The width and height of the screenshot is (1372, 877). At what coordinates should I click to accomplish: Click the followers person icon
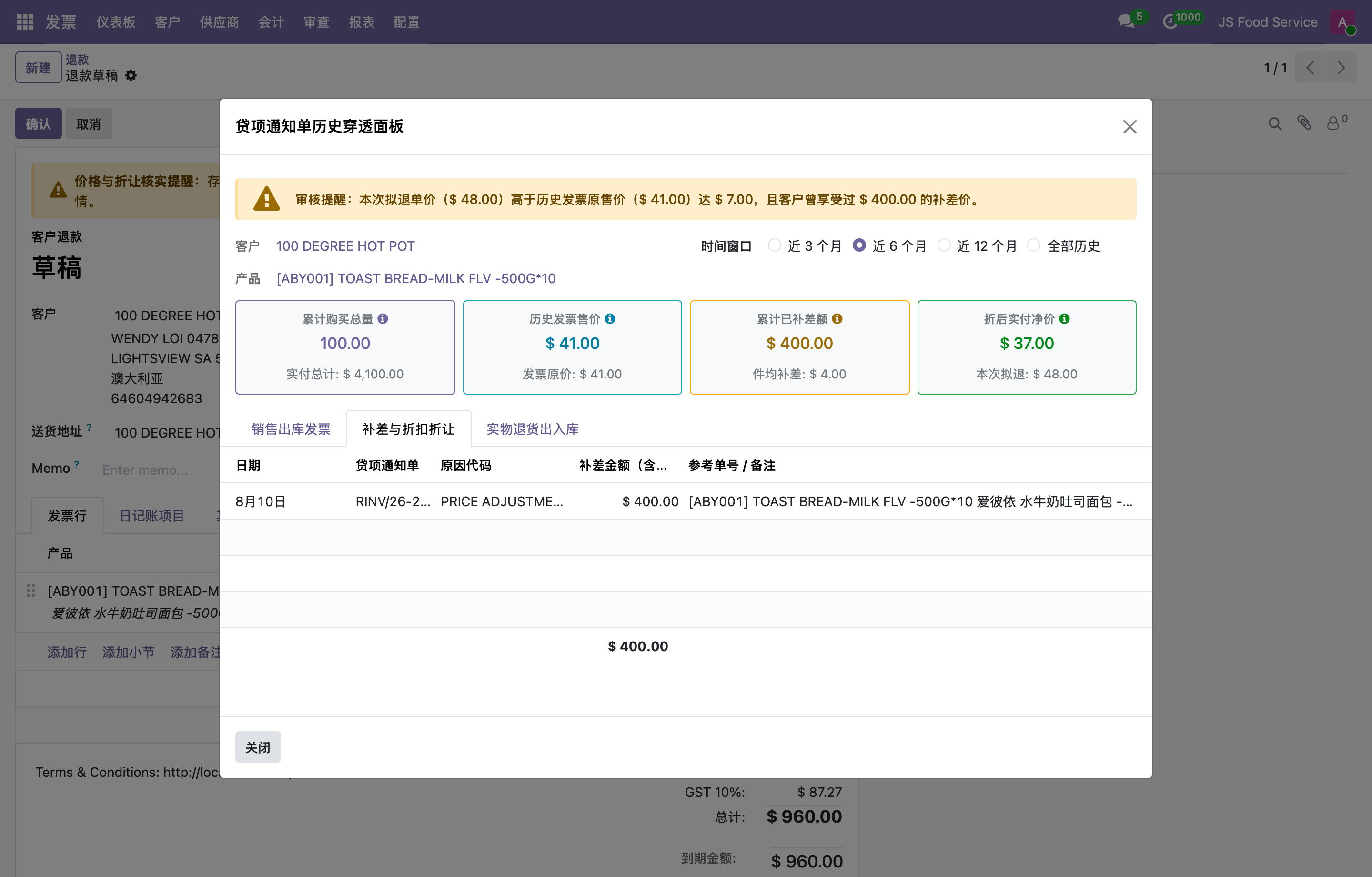(1333, 123)
